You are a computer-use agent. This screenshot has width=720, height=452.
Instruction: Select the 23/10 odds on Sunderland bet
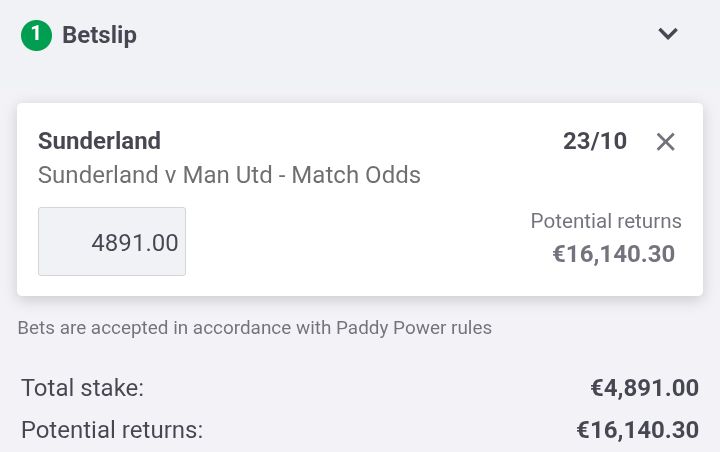coord(595,141)
